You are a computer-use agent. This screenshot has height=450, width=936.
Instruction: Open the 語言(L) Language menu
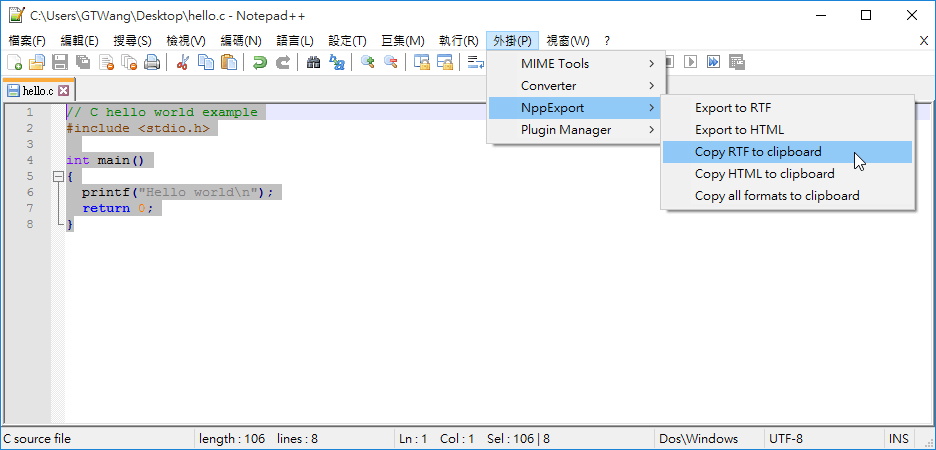[295, 41]
